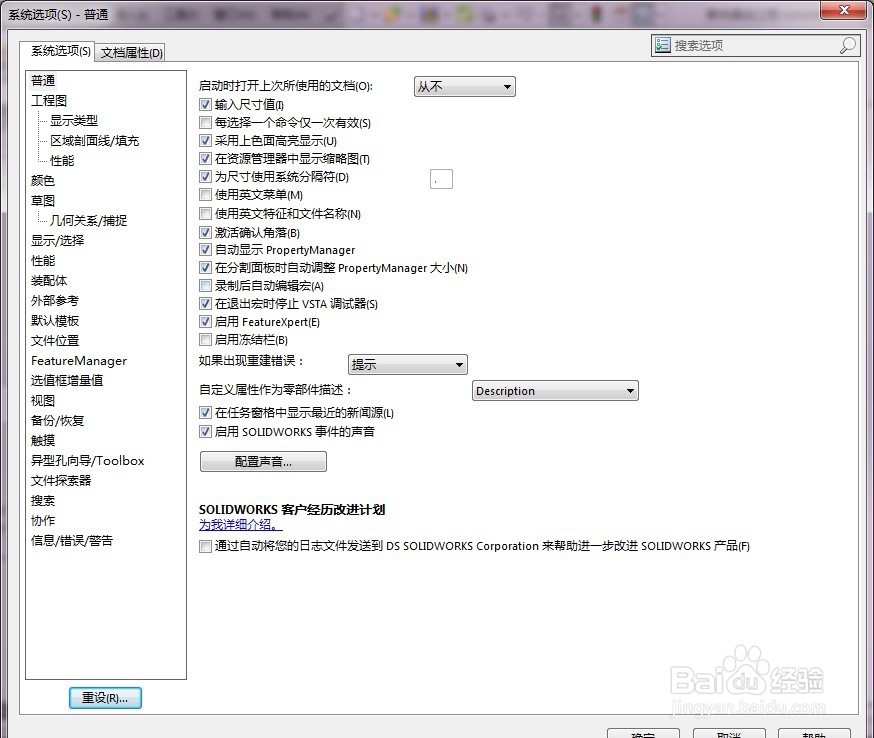Select FeatureManager in the options tree
This screenshot has width=874, height=738.
[79, 361]
